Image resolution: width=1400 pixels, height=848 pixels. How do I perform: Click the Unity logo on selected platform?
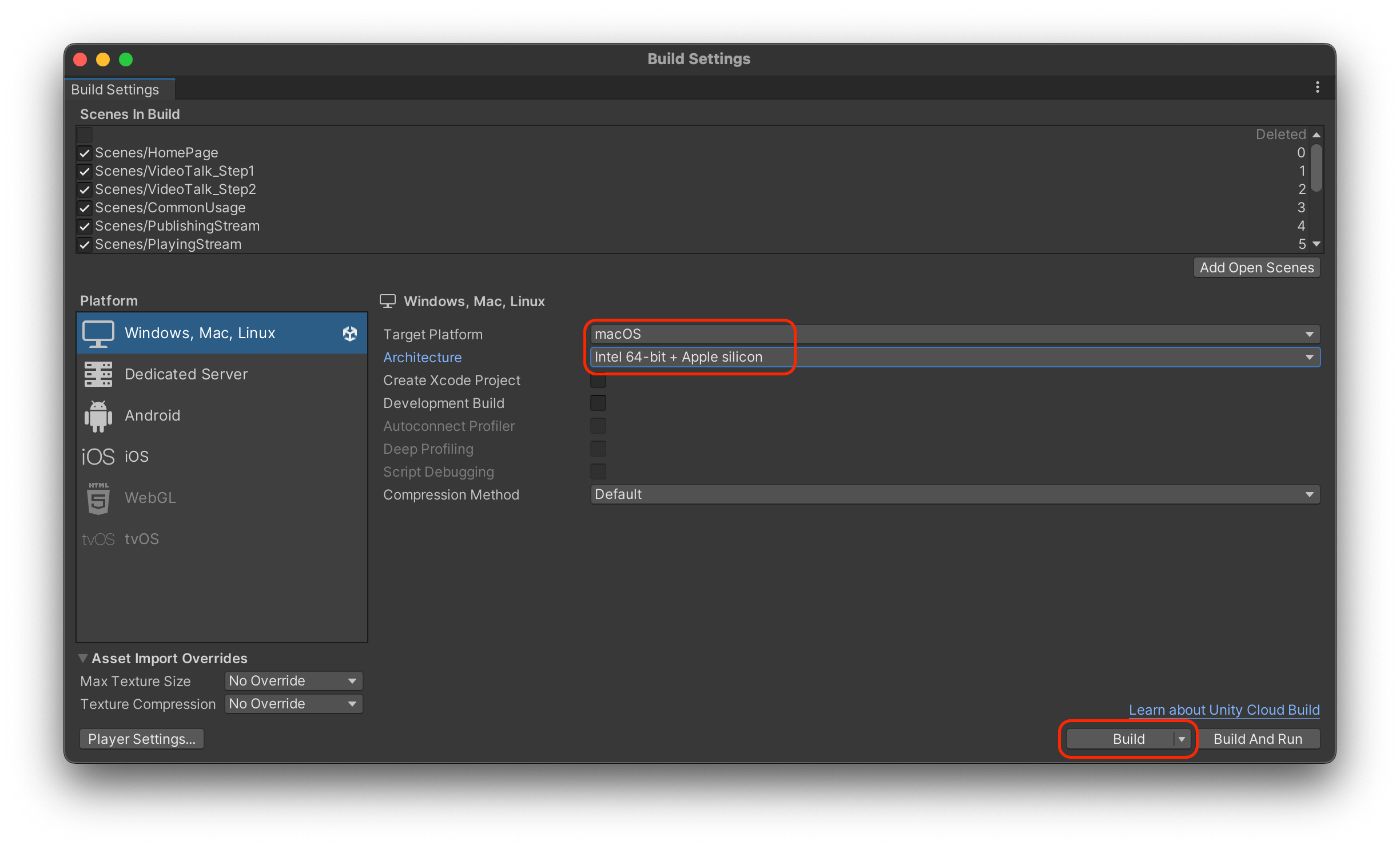point(349,334)
